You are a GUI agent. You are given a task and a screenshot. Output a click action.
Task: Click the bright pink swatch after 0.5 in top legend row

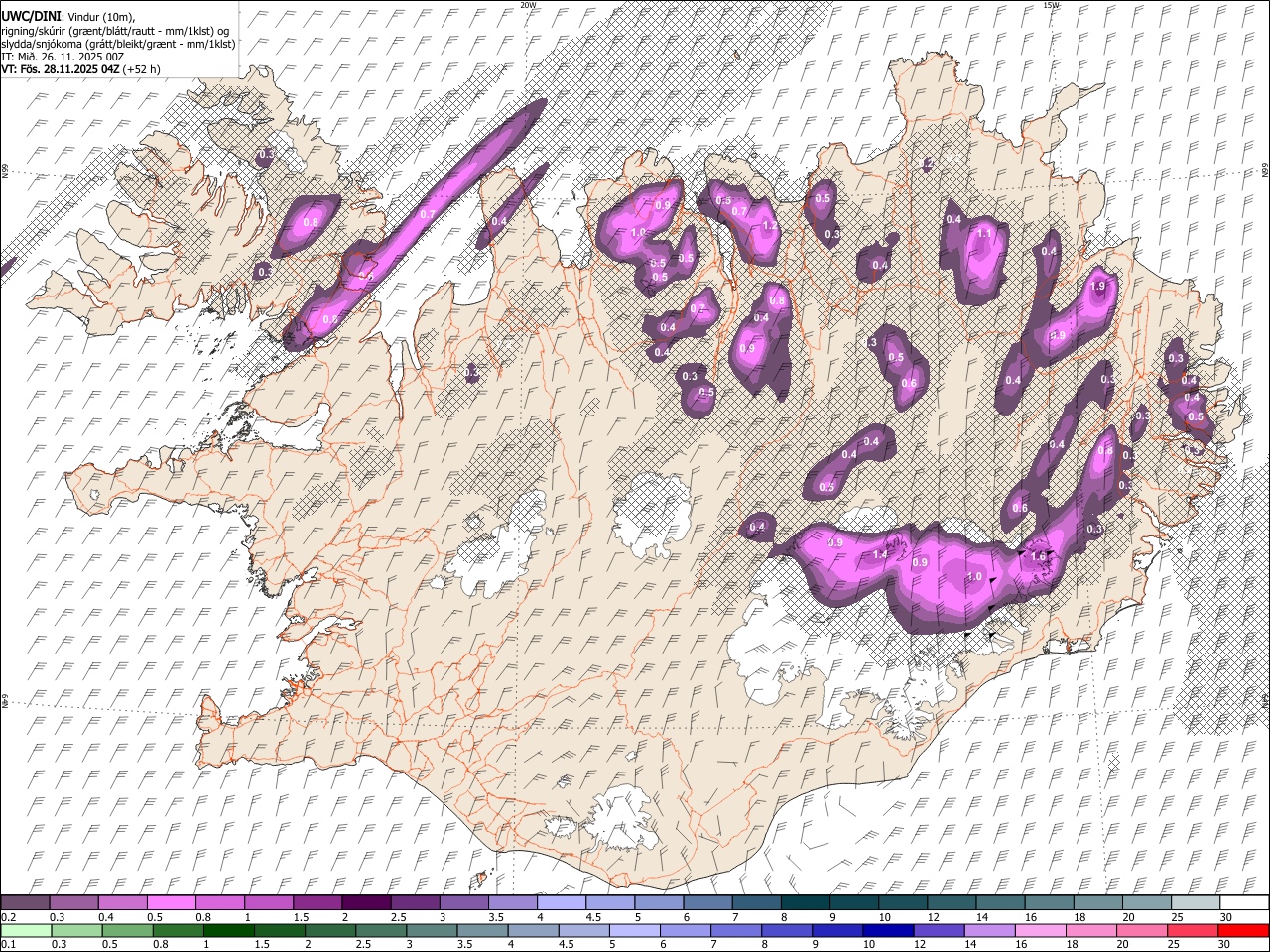point(171,903)
